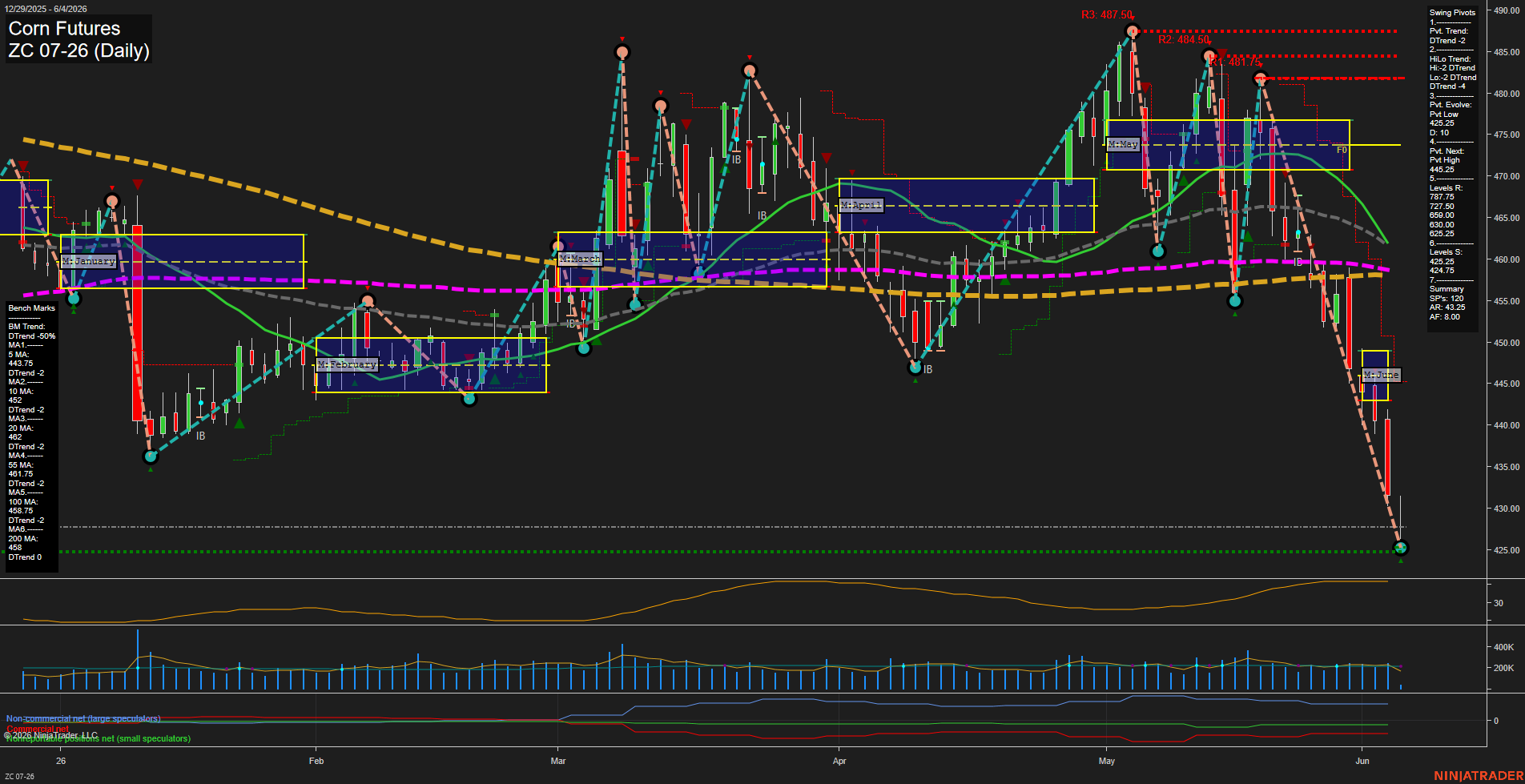
Task: Click the 'Bench Marks' panel heading
Action: coord(32,308)
